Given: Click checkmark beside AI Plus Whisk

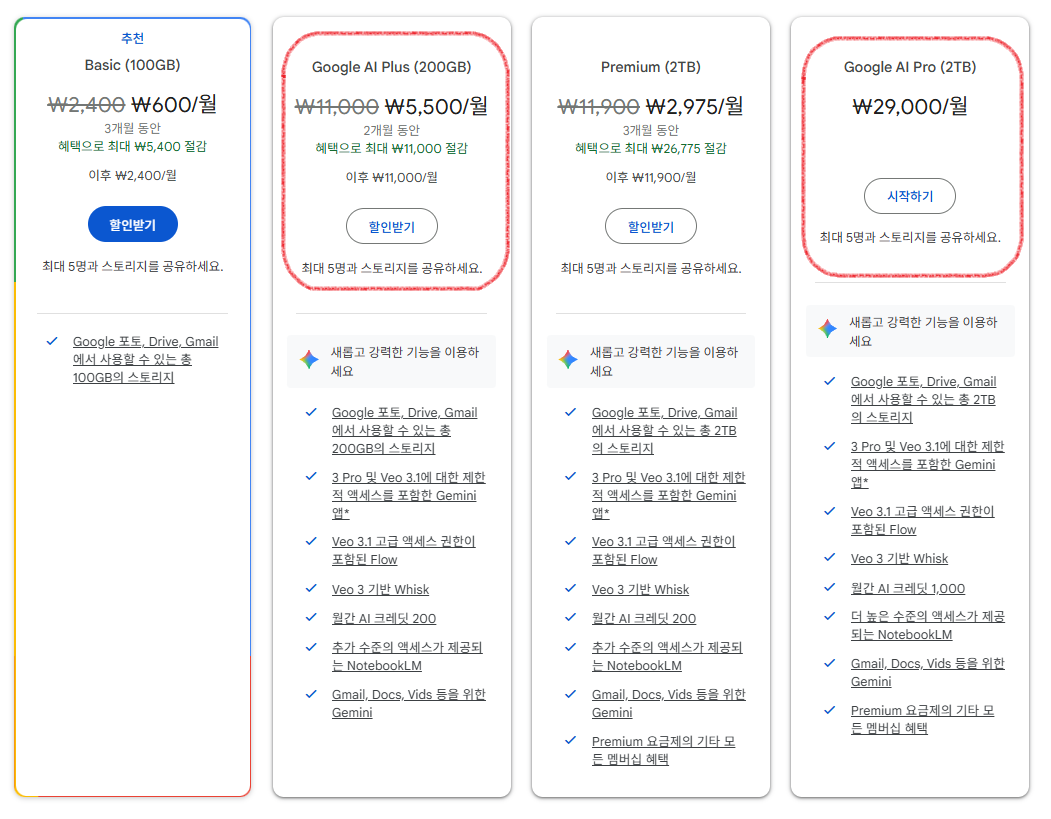Looking at the screenshot, I should (311, 588).
